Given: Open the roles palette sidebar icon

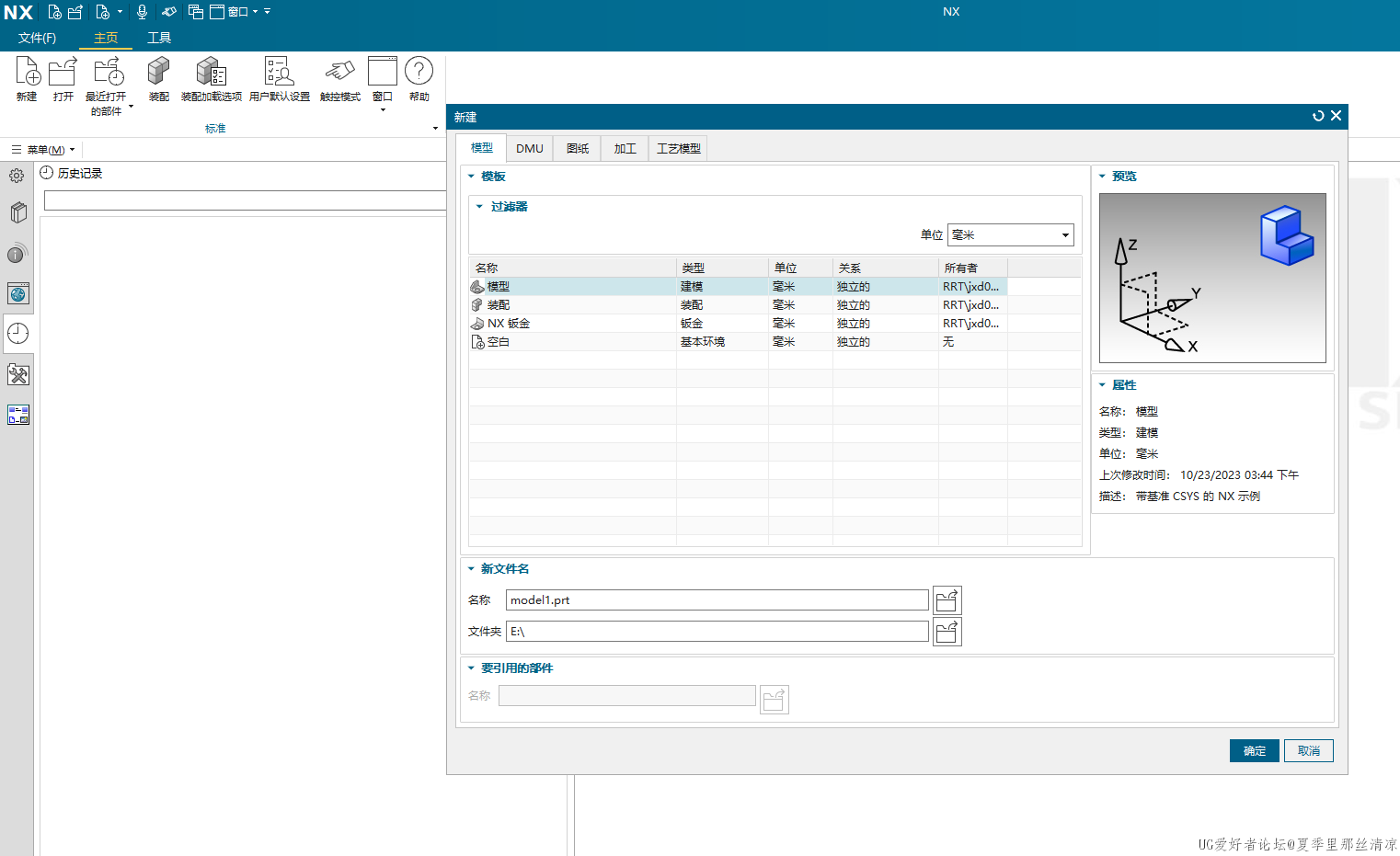Looking at the screenshot, I should point(18,415).
